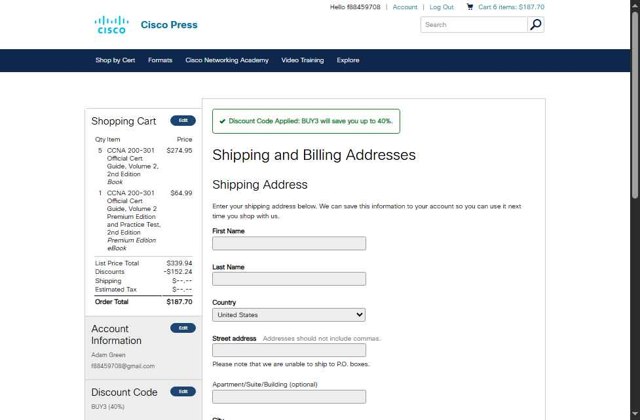Select the $64.99 price text
Screen dimensions: 640x420
click(x=181, y=193)
